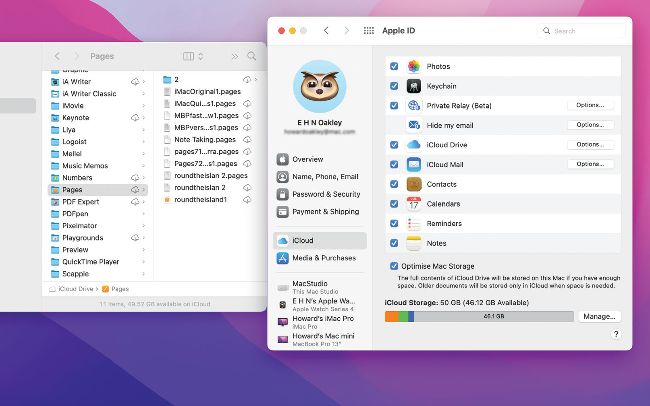Open the Finder view mode dropdown
The width and height of the screenshot is (650, 406).
pyautogui.click(x=193, y=56)
